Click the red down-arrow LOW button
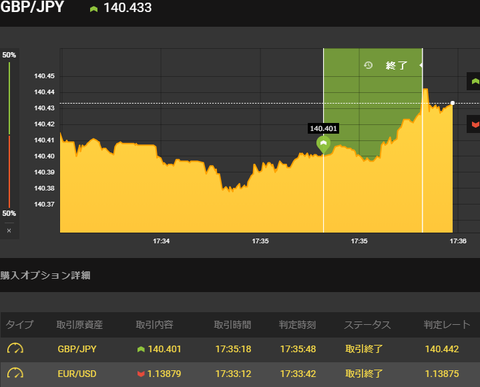The image size is (480, 387). point(474,124)
